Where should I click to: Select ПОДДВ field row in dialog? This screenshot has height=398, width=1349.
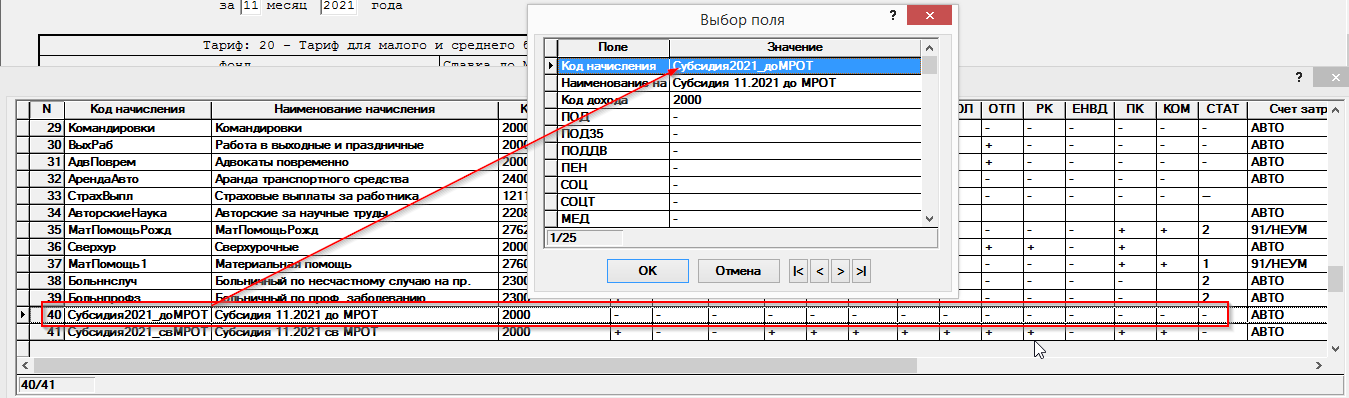(x=613, y=151)
